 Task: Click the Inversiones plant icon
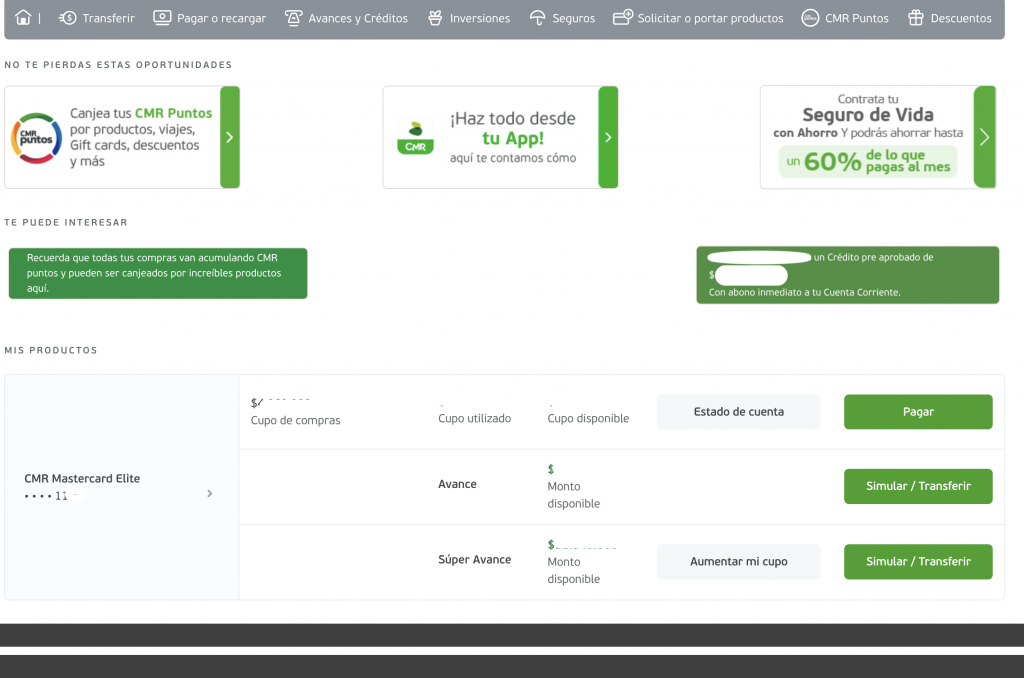tap(435, 18)
